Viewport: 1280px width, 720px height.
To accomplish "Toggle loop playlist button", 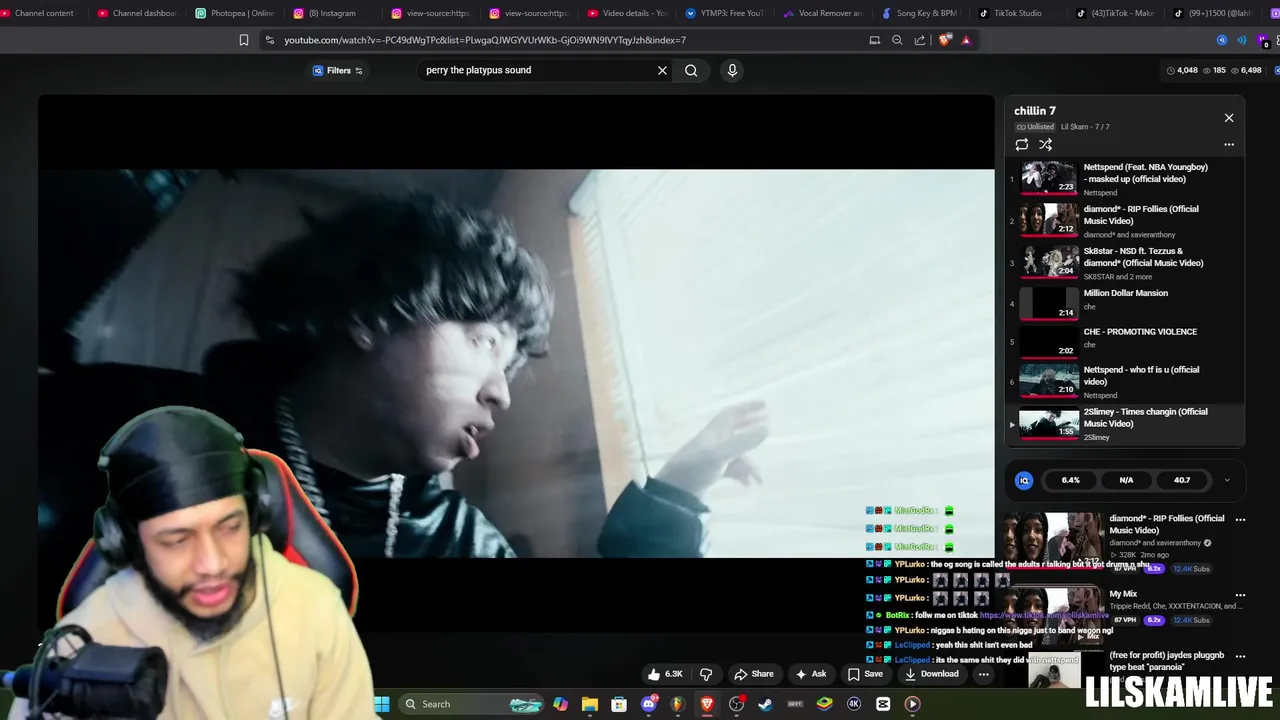I will [x=1022, y=145].
